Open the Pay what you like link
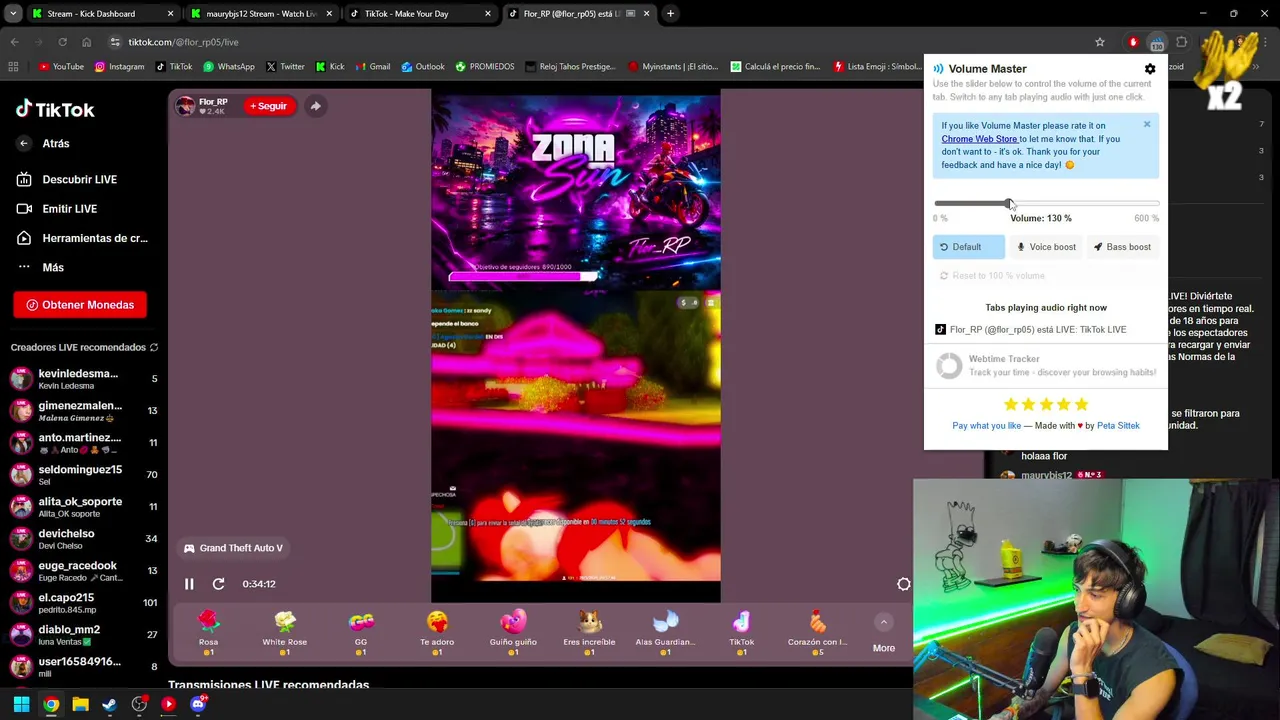The height and width of the screenshot is (720, 1280). click(986, 426)
